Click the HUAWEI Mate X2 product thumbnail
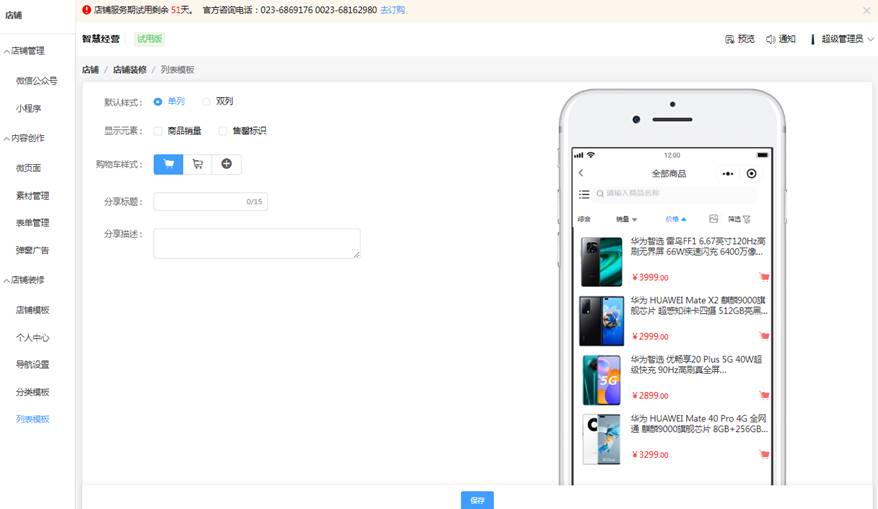Viewport: 878px width, 509px height. 601,321
